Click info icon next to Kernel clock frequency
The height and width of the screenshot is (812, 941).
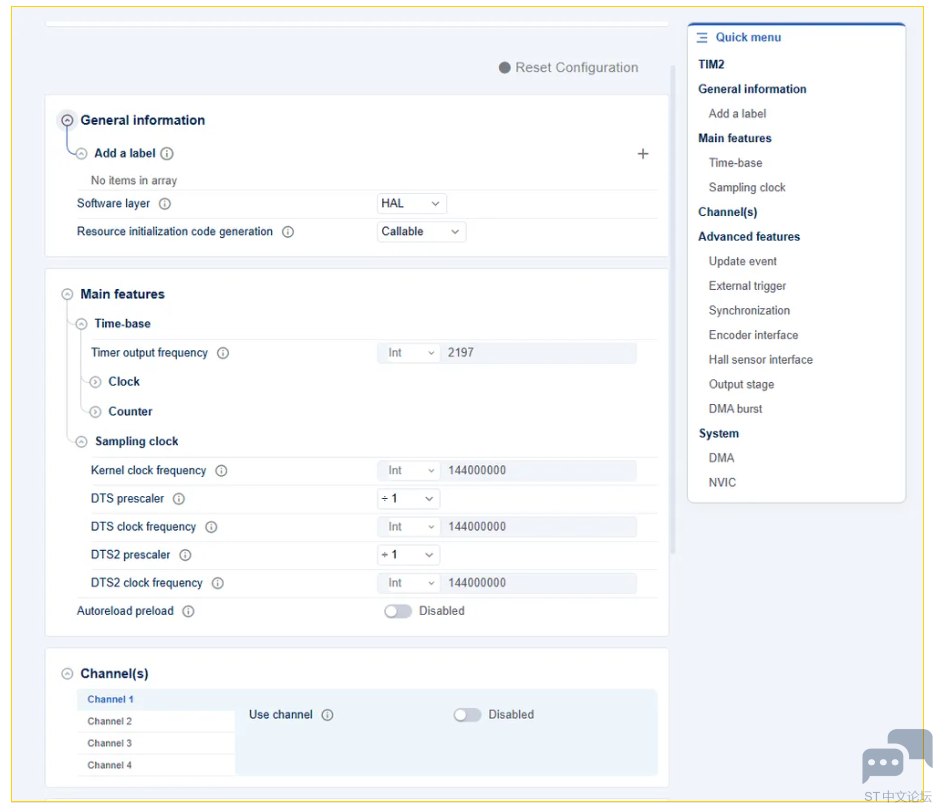(x=221, y=471)
